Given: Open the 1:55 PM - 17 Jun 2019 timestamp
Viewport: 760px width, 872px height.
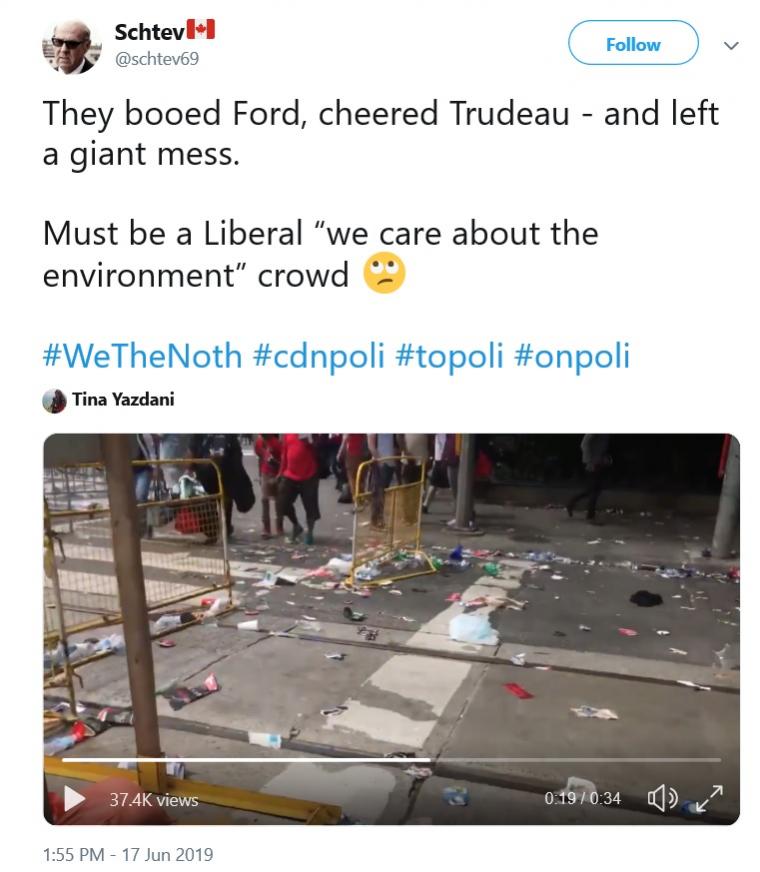Looking at the screenshot, I should pos(128,855).
